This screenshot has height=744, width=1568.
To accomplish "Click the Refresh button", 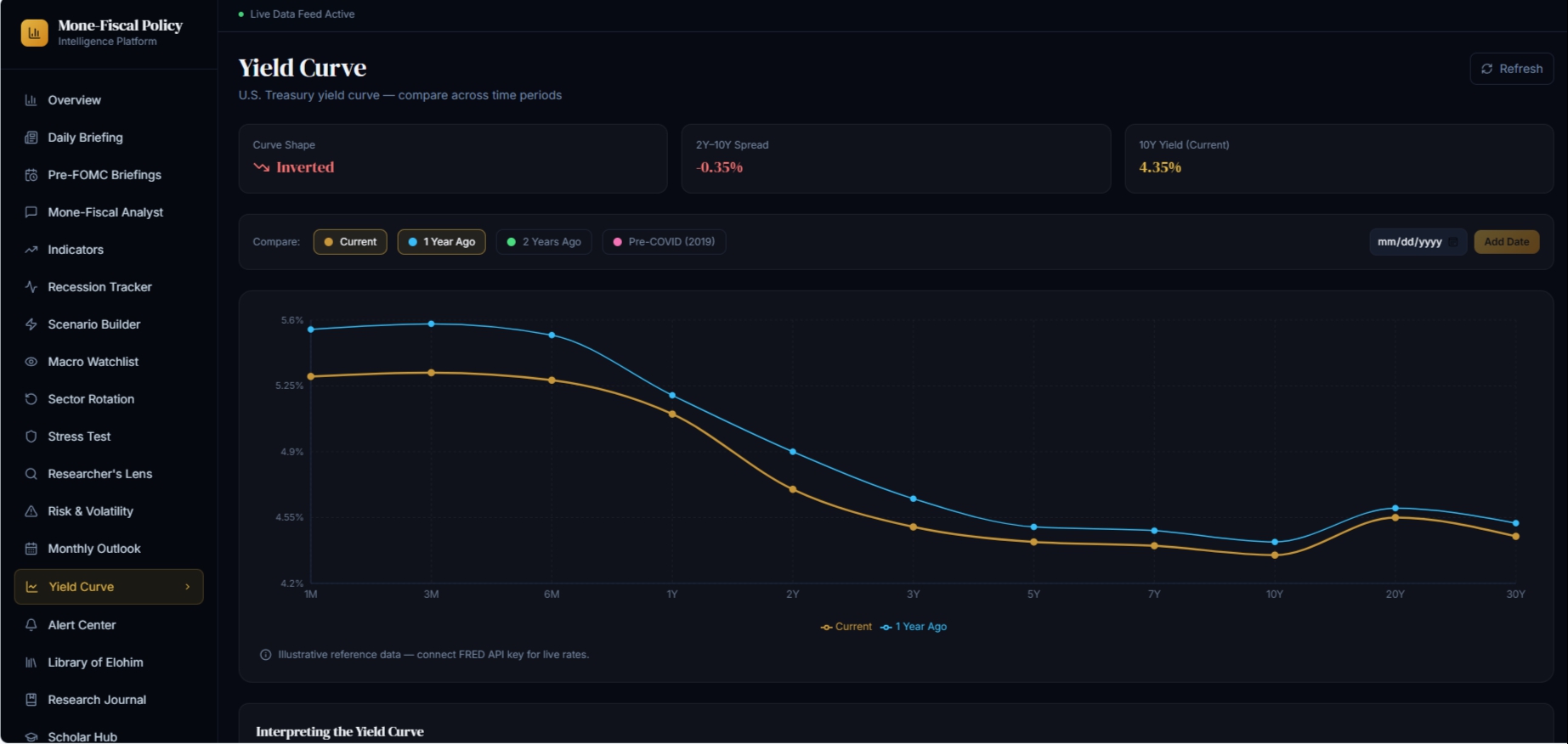I will click(x=1512, y=69).
